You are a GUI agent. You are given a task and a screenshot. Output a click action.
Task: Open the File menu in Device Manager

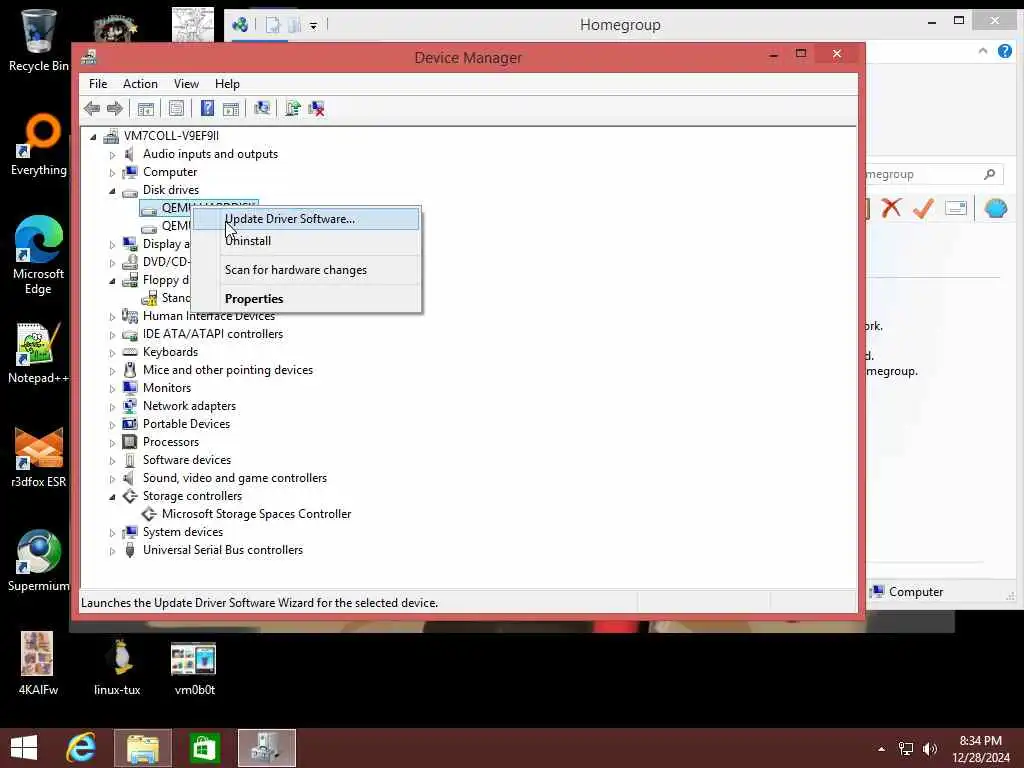click(x=98, y=84)
